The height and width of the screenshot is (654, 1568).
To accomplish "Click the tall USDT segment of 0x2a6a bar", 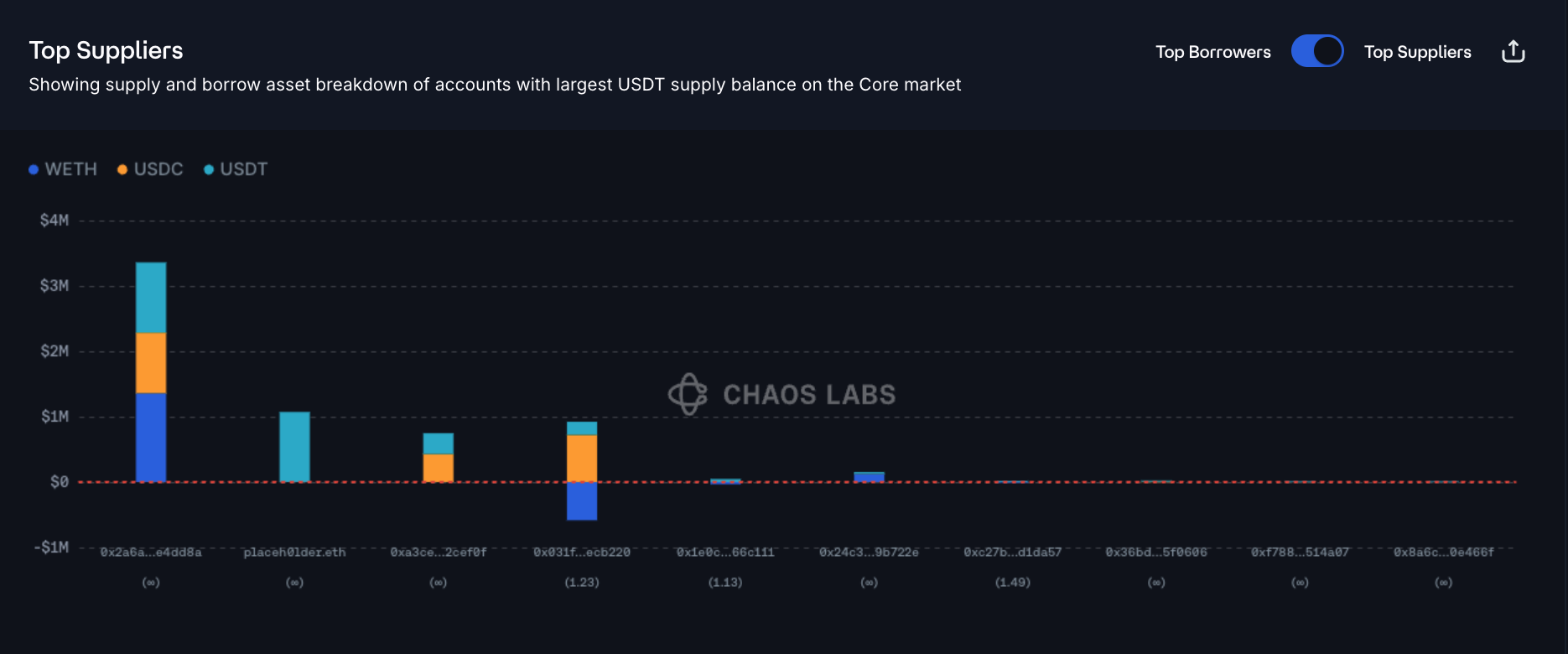I will click(151, 298).
